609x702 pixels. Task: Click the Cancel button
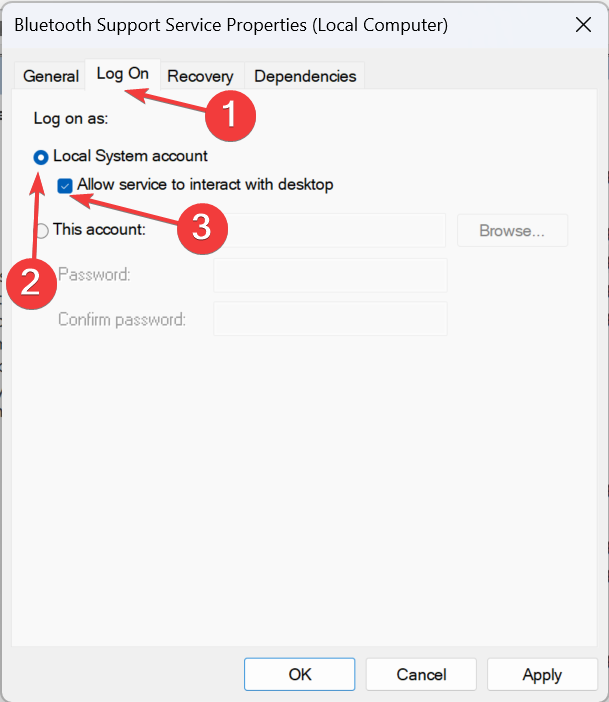tap(421, 674)
